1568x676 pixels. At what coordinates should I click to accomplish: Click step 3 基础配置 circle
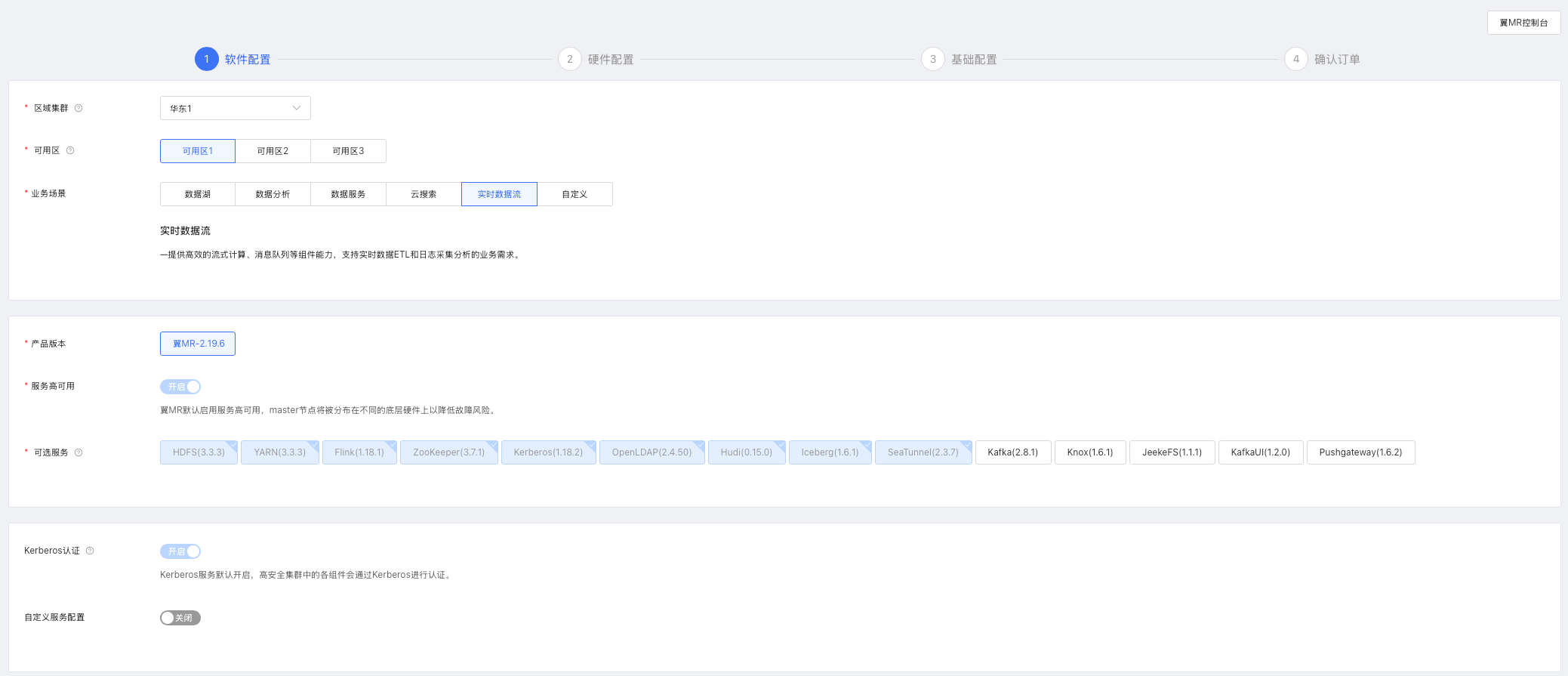932,59
